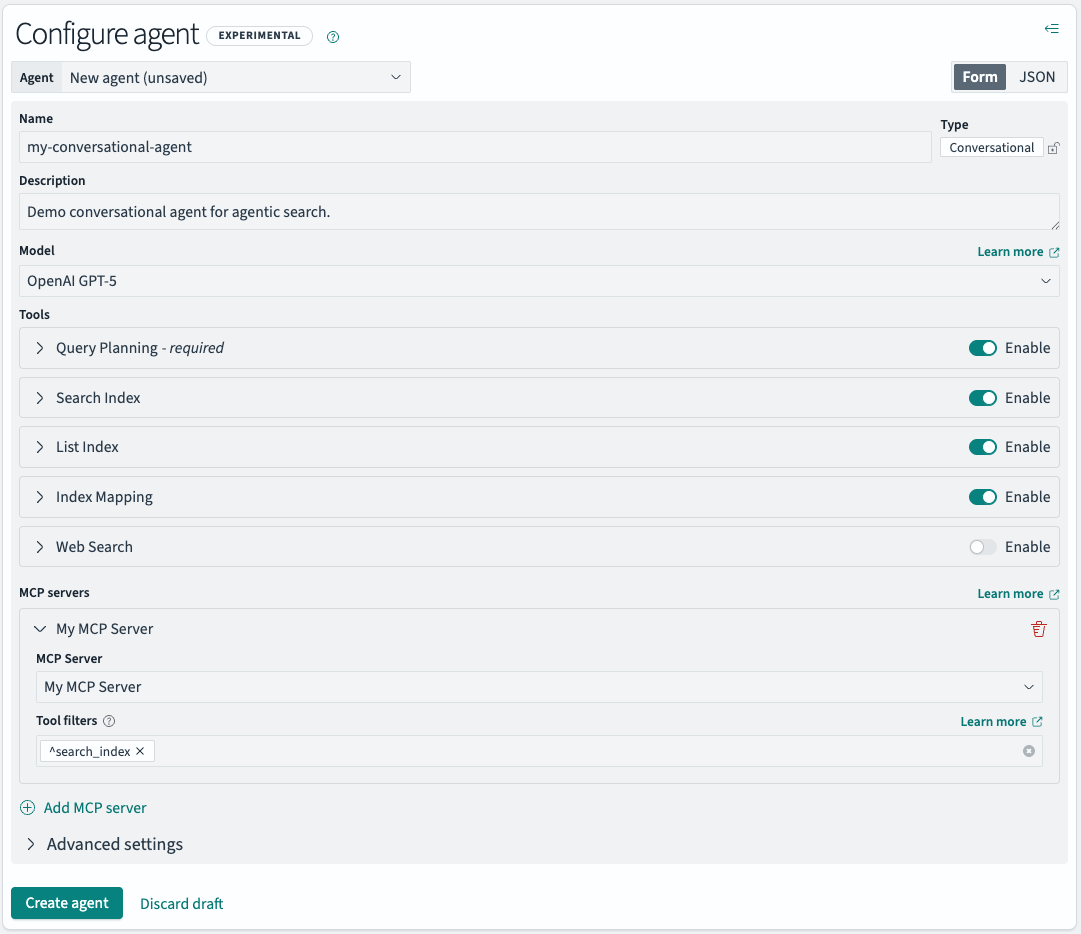The image size is (1081, 934).
Task: Discard the draft agent configuration
Action: 181,903
